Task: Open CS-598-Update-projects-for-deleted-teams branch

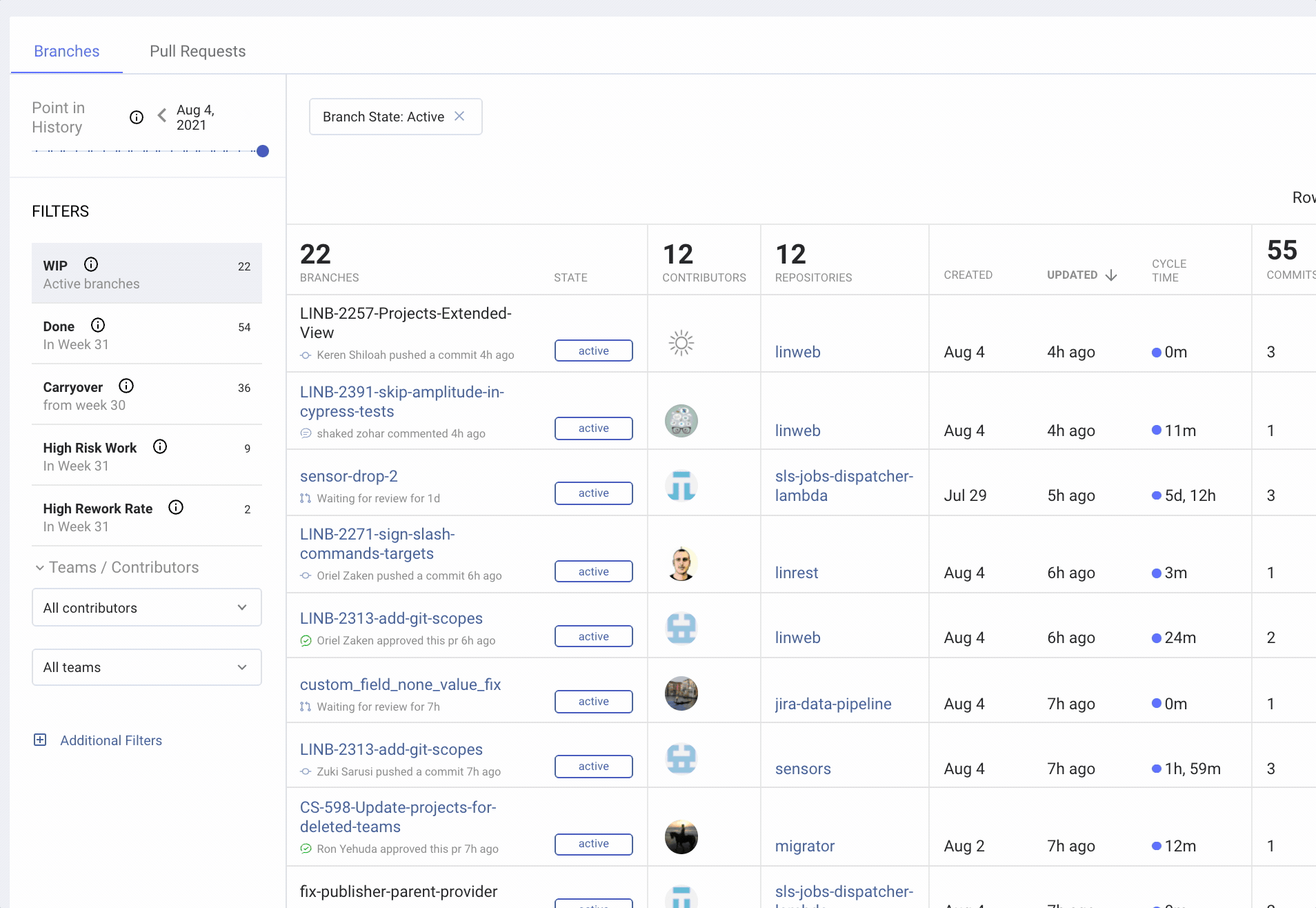Action: tap(398, 817)
